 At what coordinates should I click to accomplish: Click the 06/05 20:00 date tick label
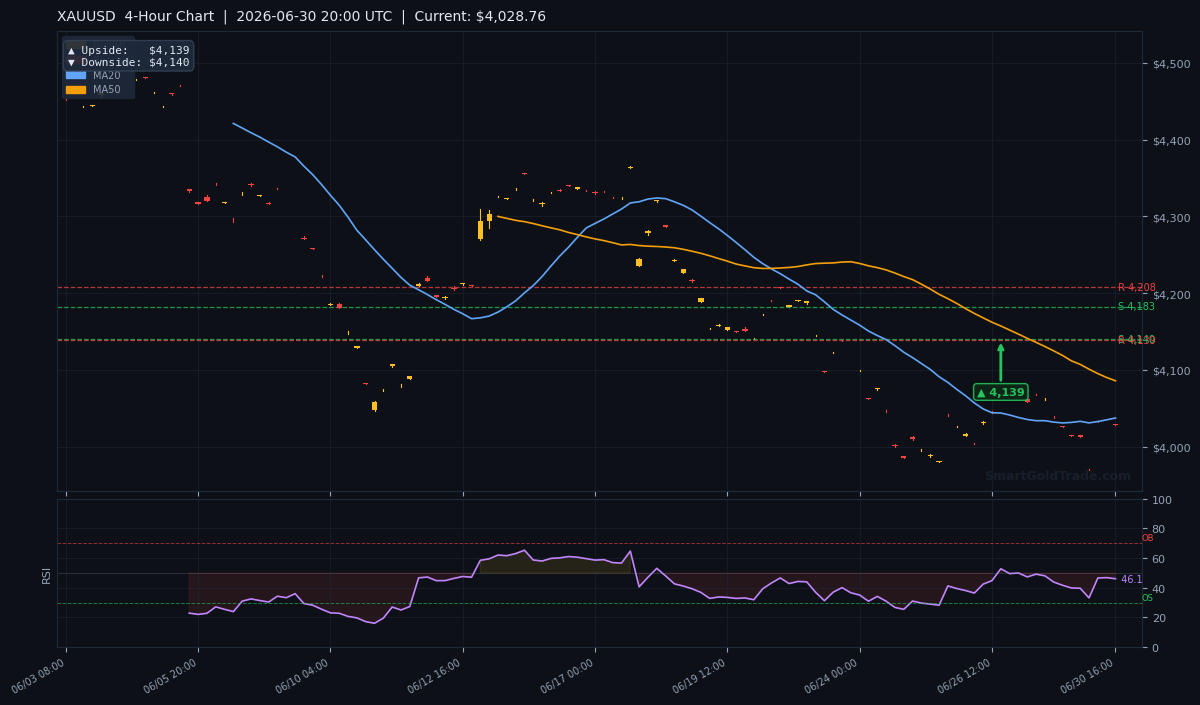[172, 677]
